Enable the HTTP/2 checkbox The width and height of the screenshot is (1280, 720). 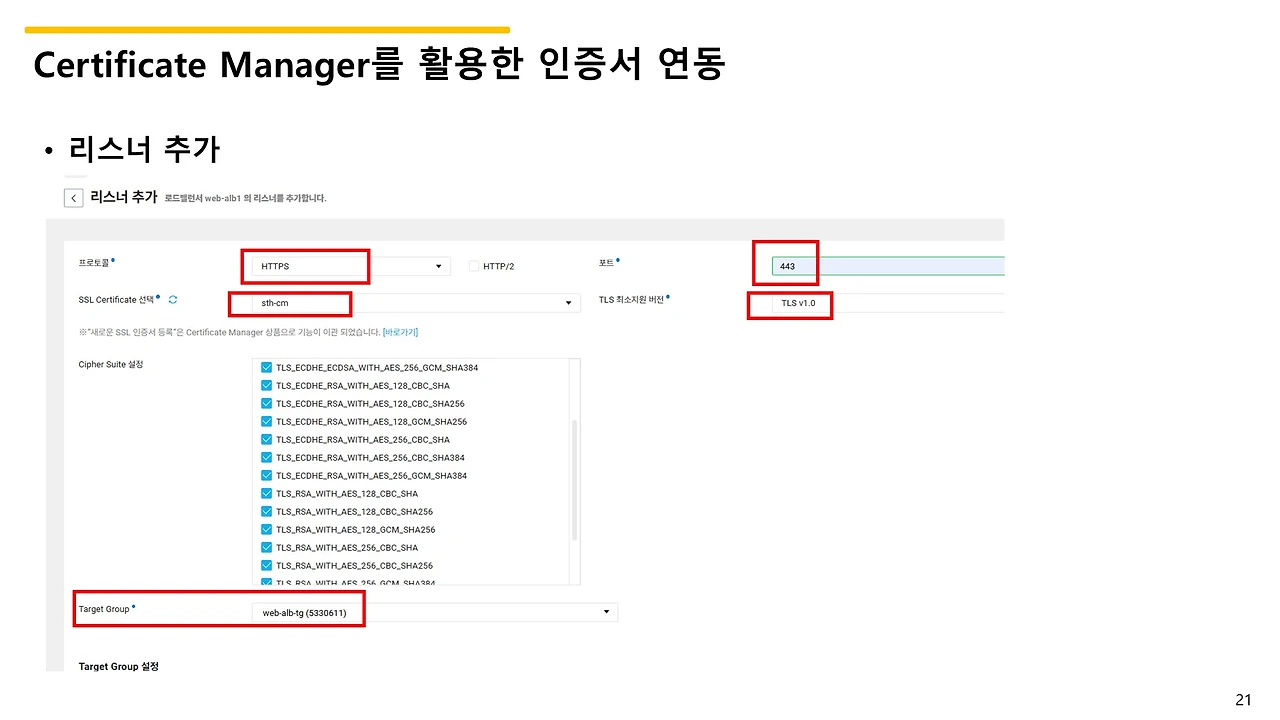click(474, 267)
